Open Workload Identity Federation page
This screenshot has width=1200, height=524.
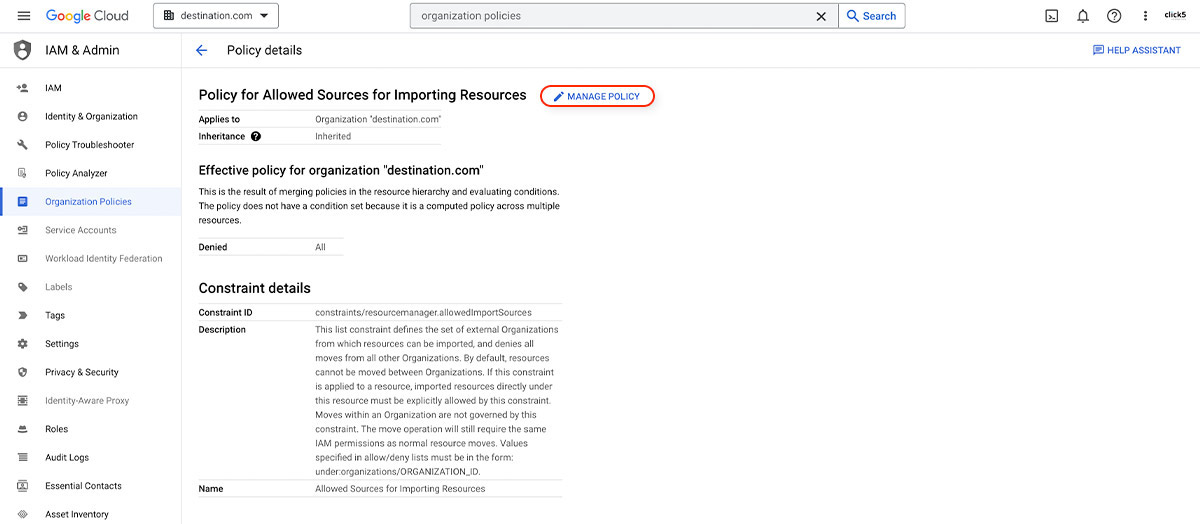click(x=90, y=258)
